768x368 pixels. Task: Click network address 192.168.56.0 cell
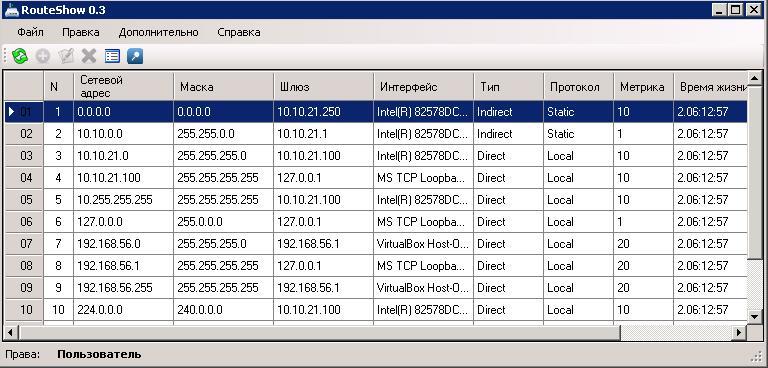tap(123, 244)
